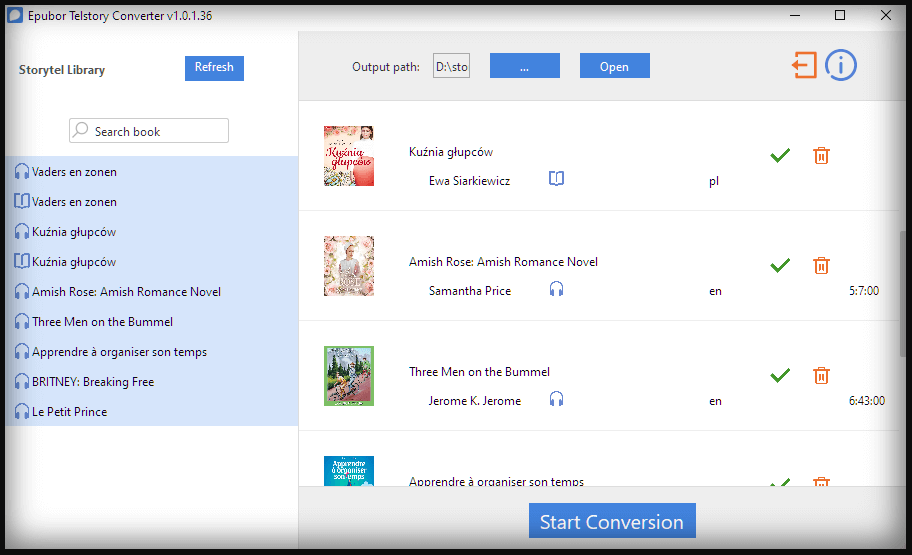Click the Amish Rose cover thumbnail
Screen dimensions: 912x555
coord(349,266)
